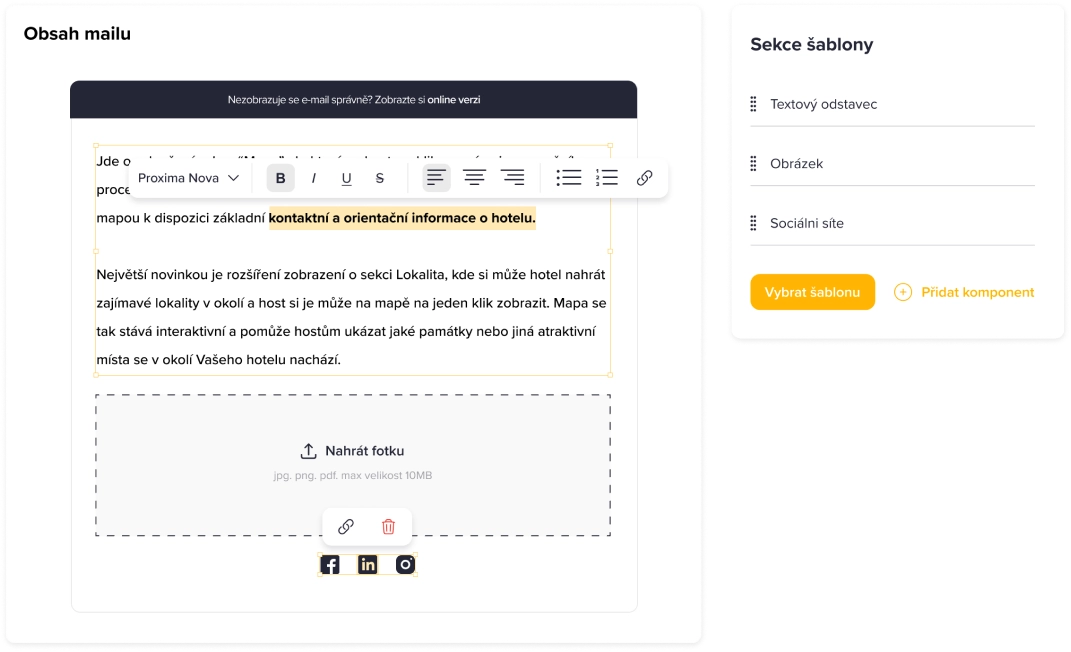Select the Facebook social icon
Viewport: 1071px width, 652px height.
click(x=330, y=565)
